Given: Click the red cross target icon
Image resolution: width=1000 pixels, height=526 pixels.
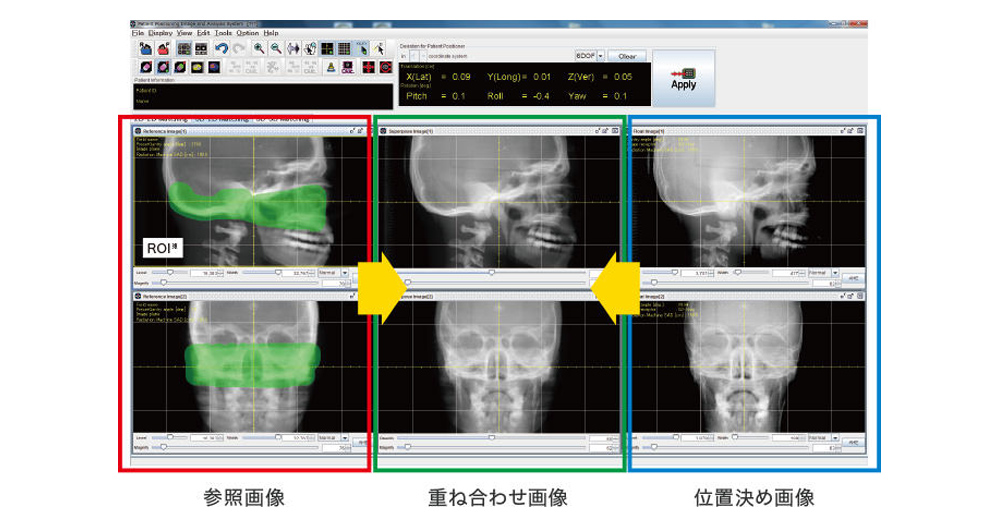Looking at the screenshot, I should [x=368, y=67].
